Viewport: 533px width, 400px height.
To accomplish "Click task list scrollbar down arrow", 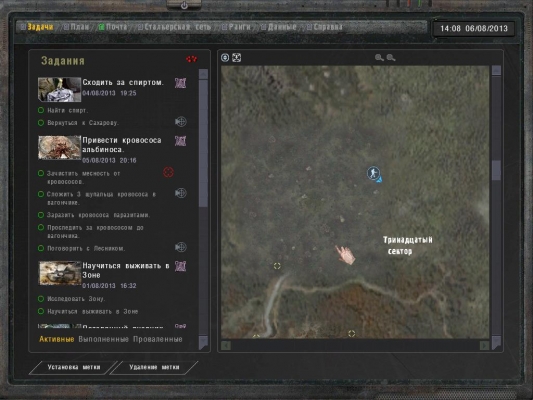I will (203, 342).
